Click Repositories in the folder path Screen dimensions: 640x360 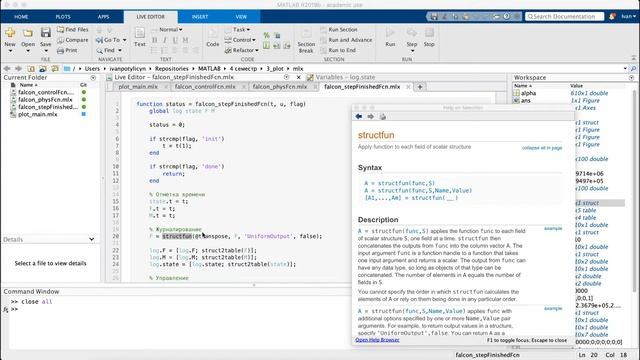[x=171, y=69]
